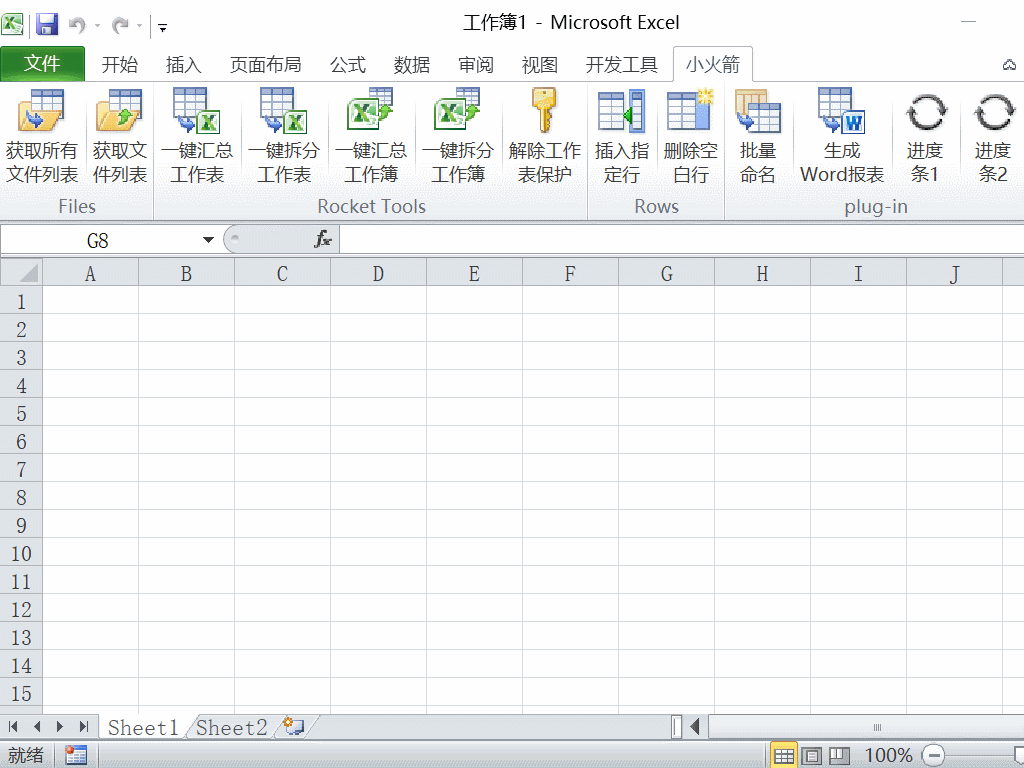Switch to 数据 ribbon tab
This screenshot has height=768, width=1024.
tap(411, 65)
